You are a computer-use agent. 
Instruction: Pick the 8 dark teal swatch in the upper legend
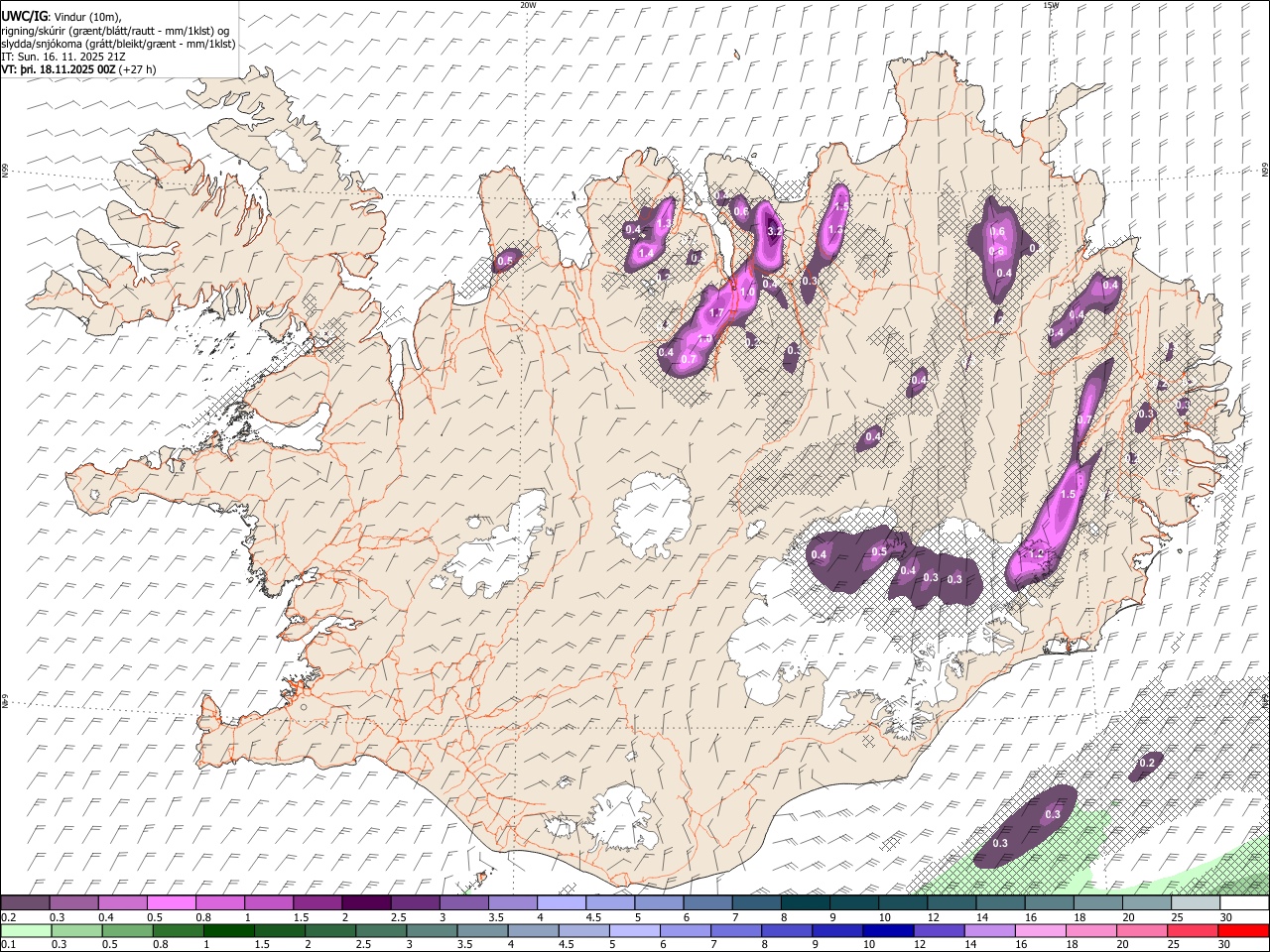(805, 902)
